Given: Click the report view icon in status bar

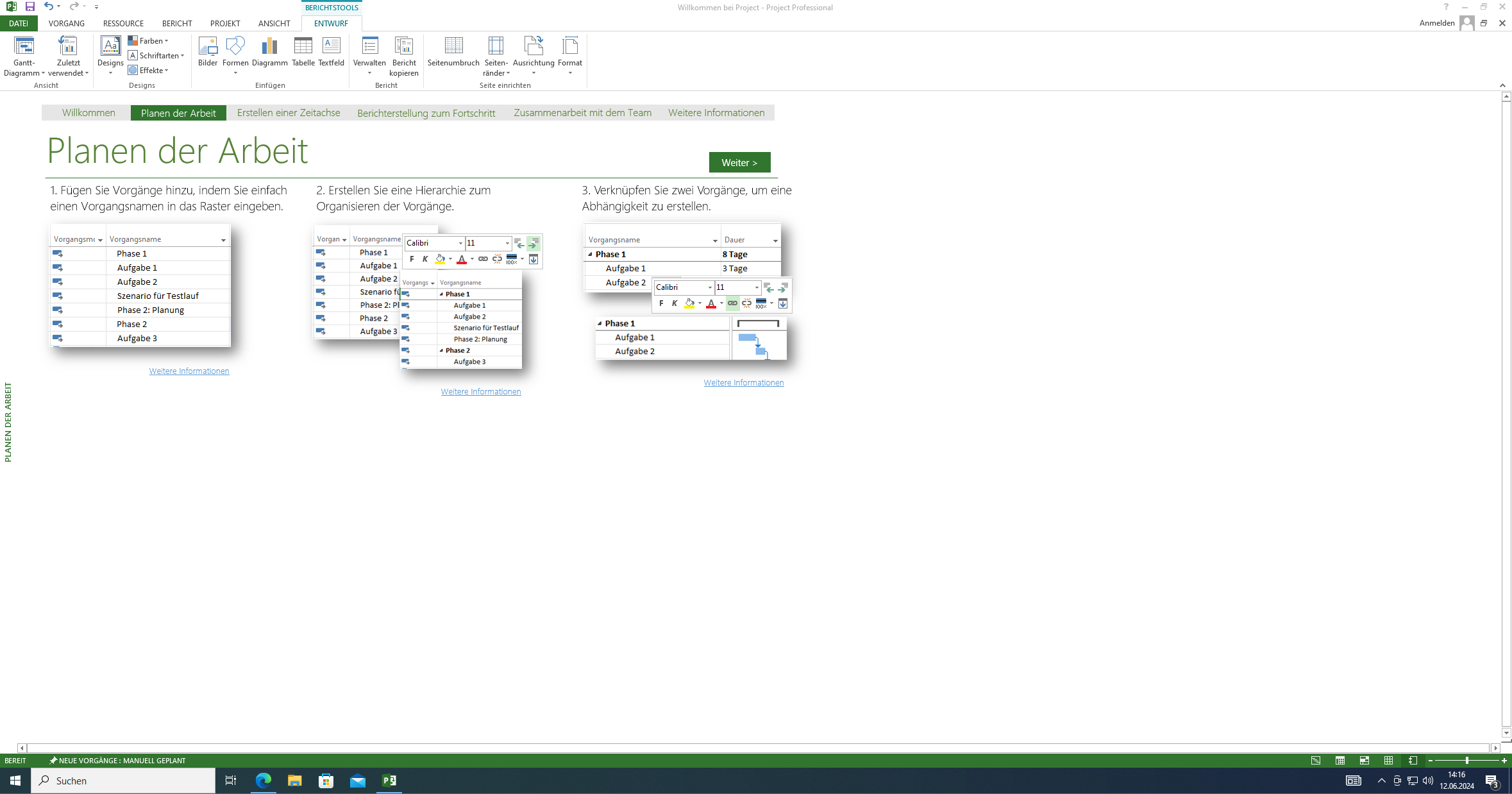Looking at the screenshot, I should [x=1413, y=760].
